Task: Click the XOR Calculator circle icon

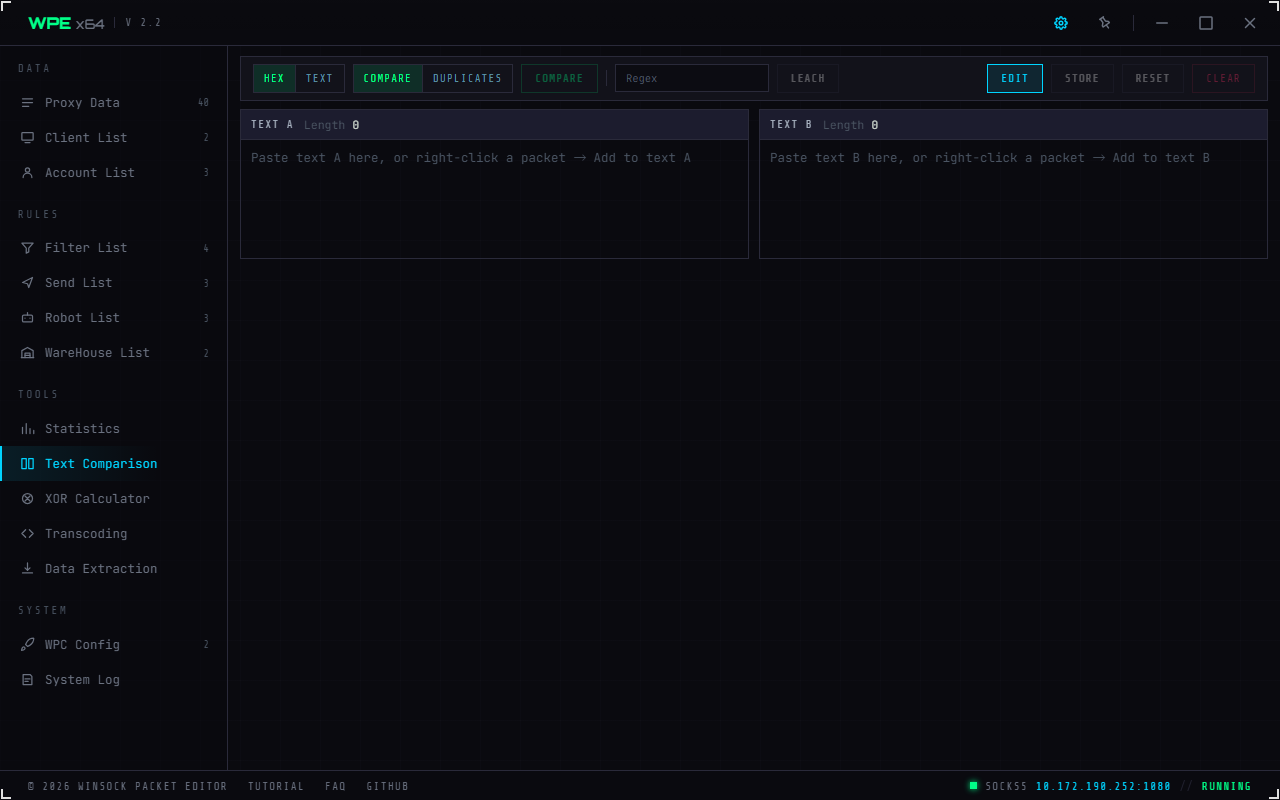Action: pos(28,499)
